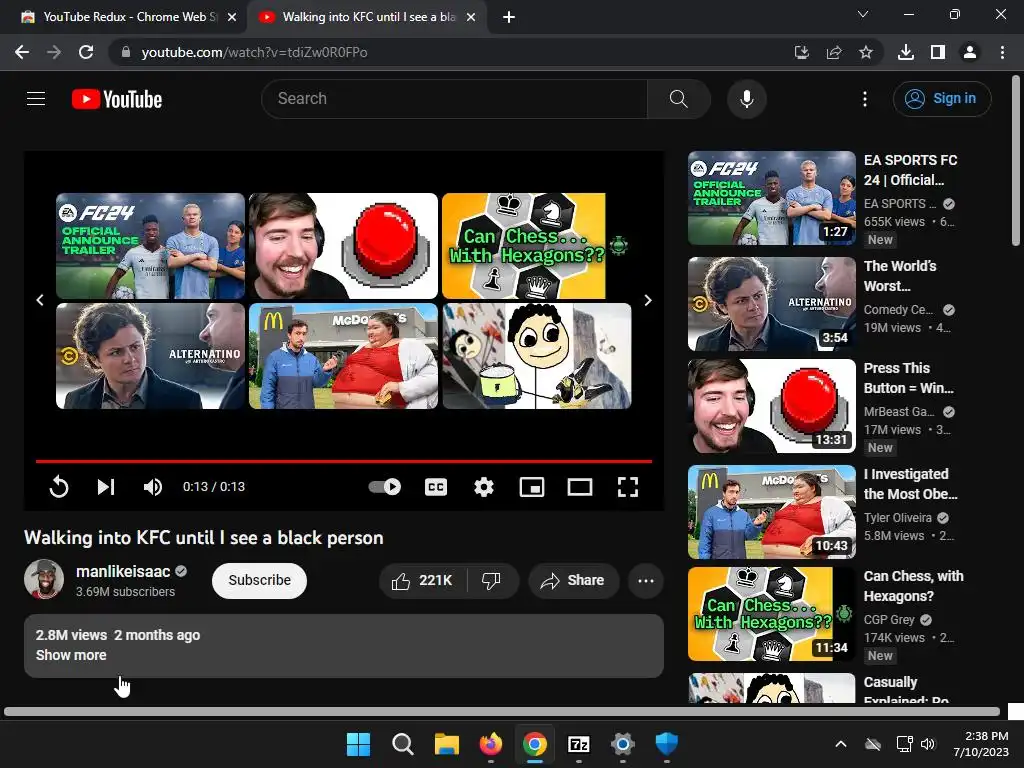This screenshot has height=768, width=1024.
Task: Click the CGP Grey channel name
Action: pyautogui.click(x=889, y=620)
